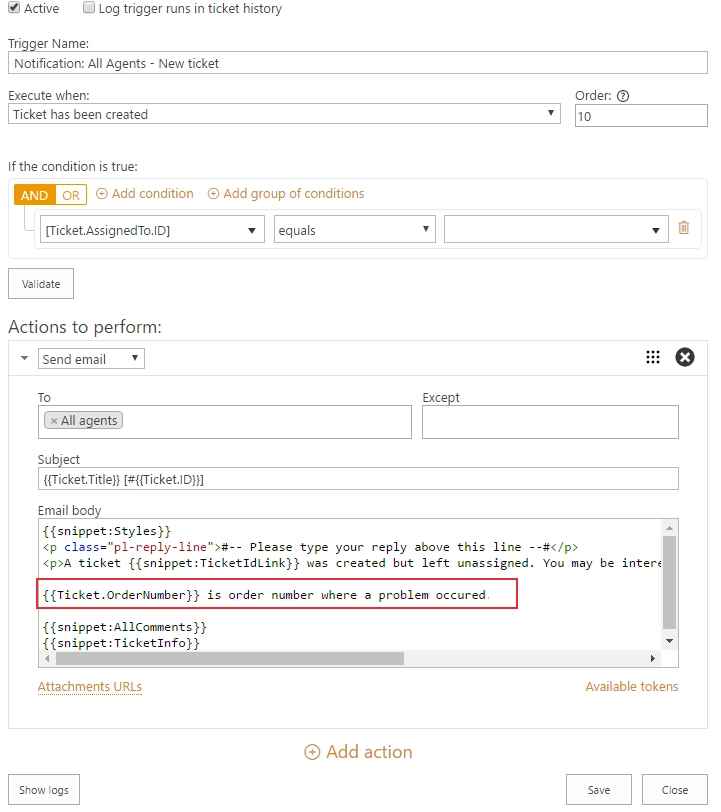Remove the Send email action

pos(684,357)
